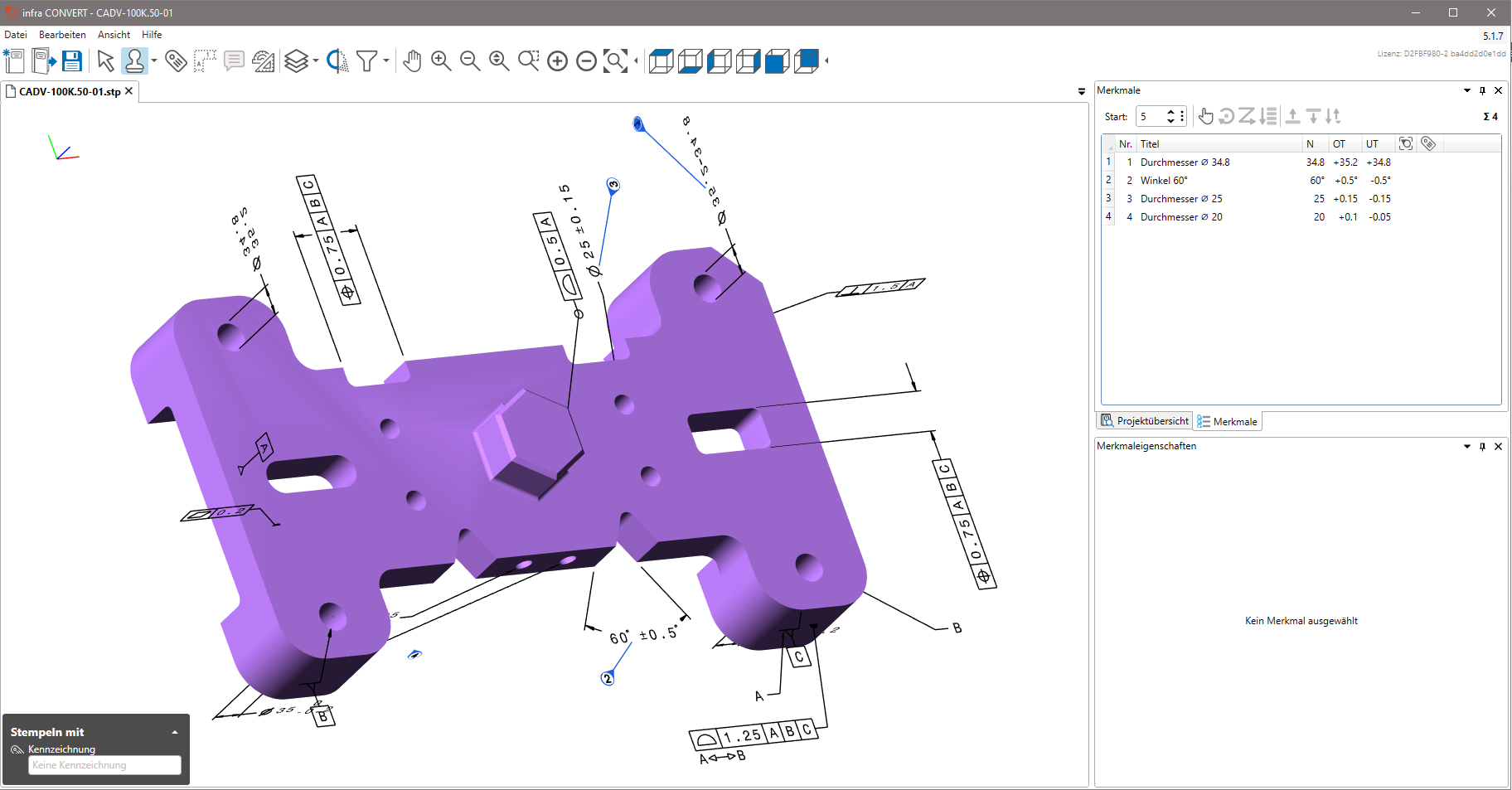Screen dimensions: 1512x790
Task: Click the layers stack icon
Action: click(x=296, y=61)
